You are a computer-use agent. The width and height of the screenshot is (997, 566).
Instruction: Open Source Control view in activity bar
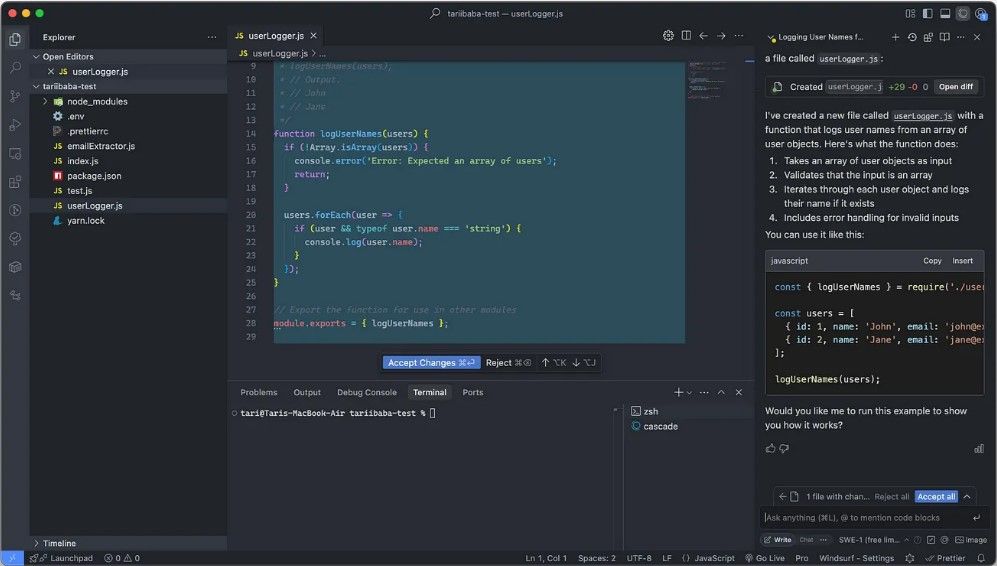15,96
